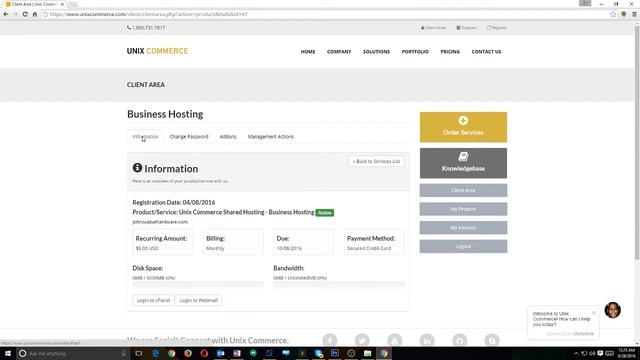
Task: Open the SOLUTIONS navigation item
Action: 376,52
